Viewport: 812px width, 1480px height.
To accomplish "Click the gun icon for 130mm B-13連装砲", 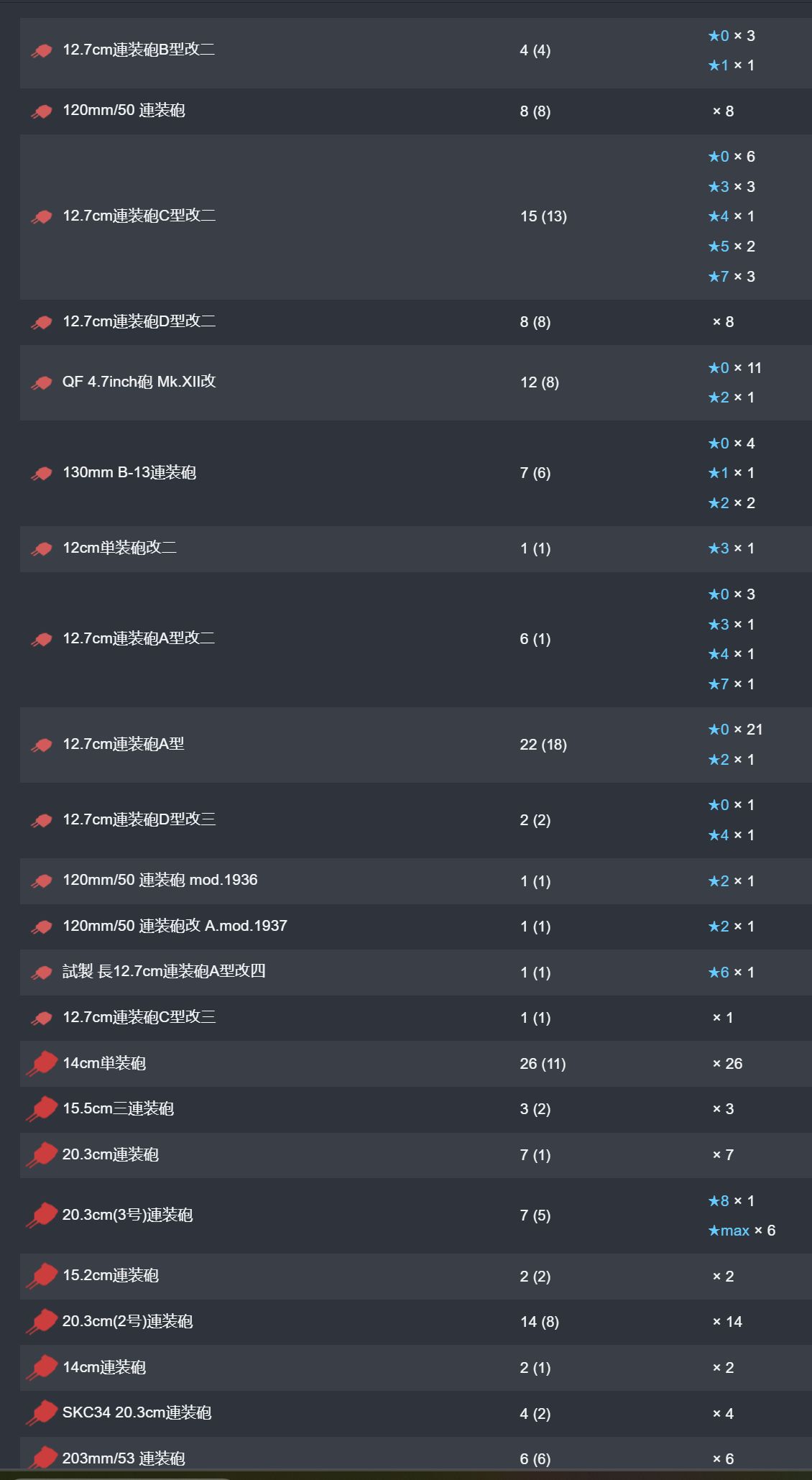I will point(42,474).
